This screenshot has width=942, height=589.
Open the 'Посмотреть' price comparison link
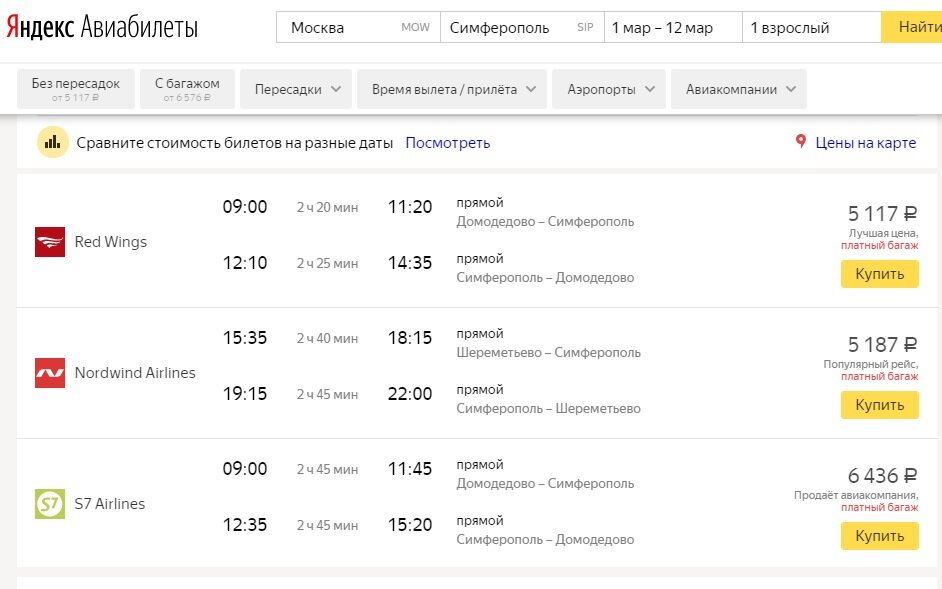(448, 143)
